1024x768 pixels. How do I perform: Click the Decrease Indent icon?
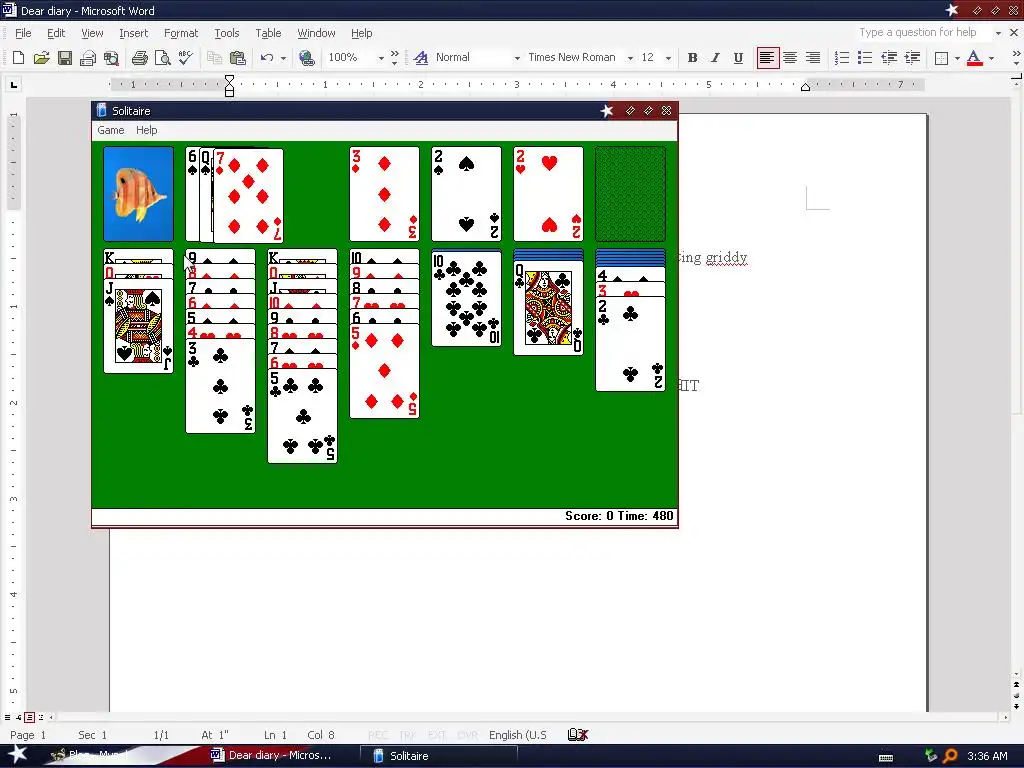889,57
